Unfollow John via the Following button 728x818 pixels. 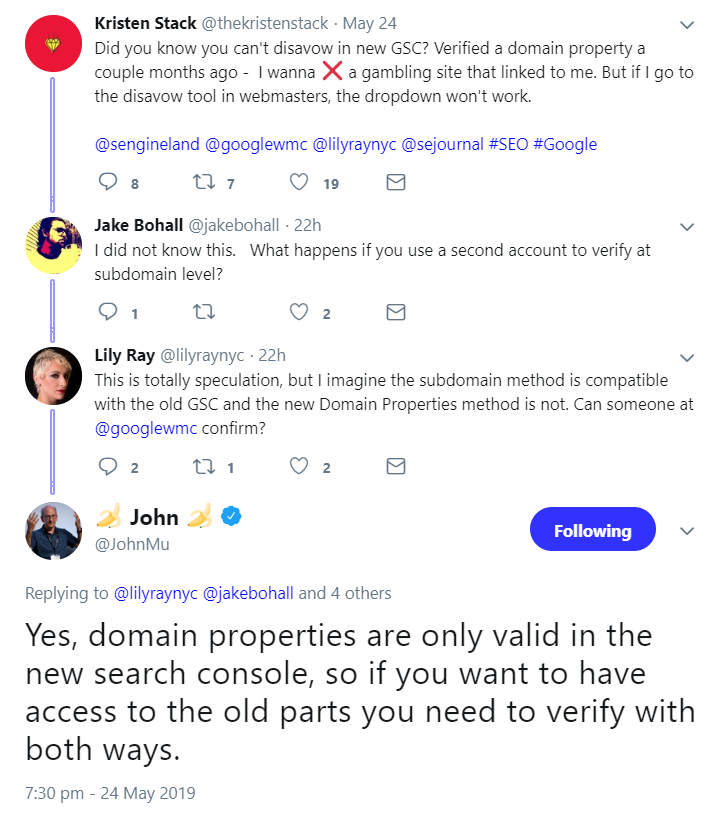click(x=592, y=529)
